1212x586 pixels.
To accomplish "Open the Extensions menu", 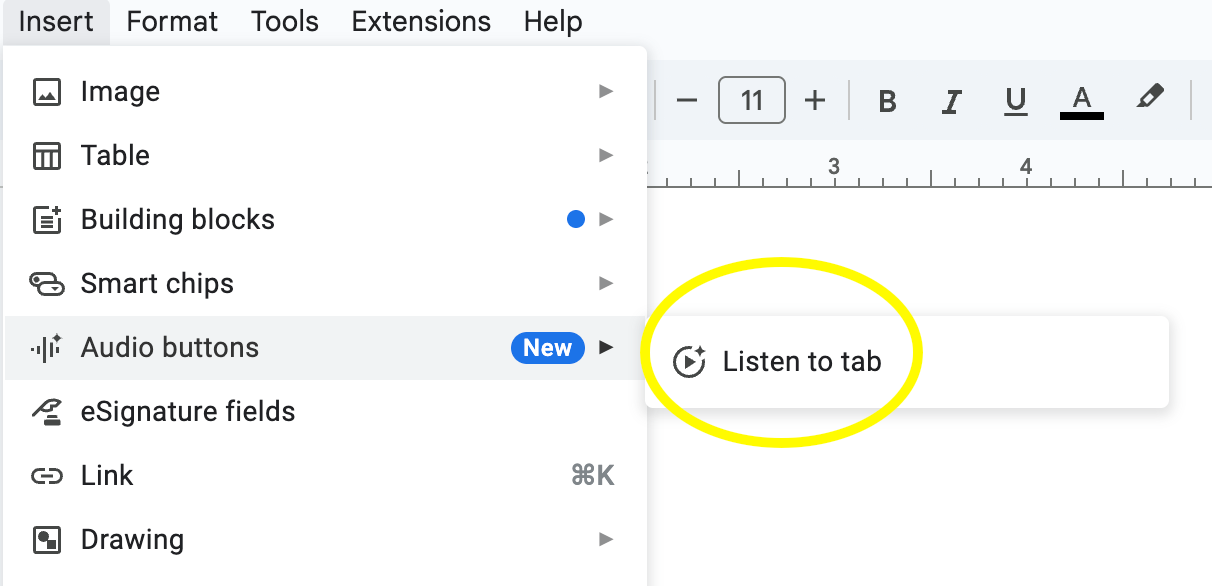I will [421, 21].
